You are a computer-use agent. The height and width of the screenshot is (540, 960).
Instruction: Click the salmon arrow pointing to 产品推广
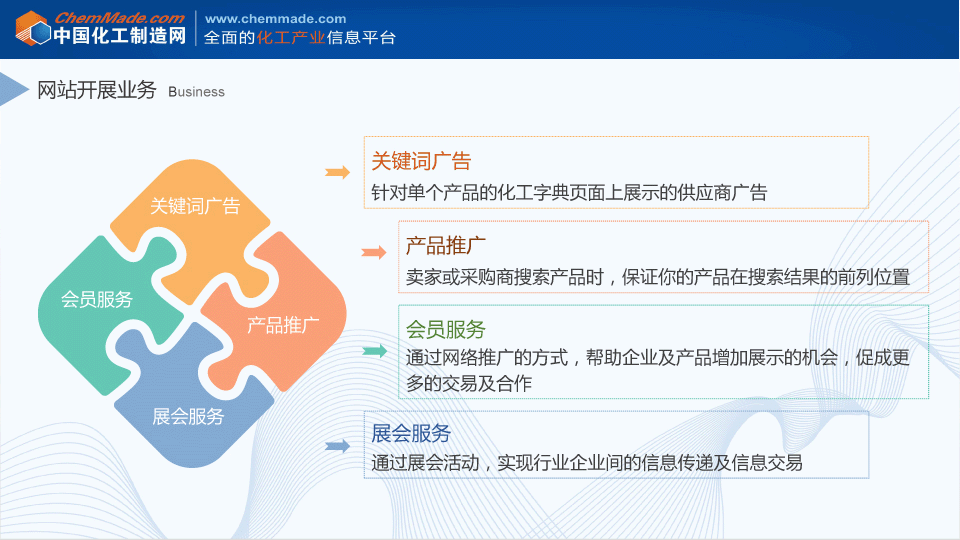pyautogui.click(x=373, y=252)
